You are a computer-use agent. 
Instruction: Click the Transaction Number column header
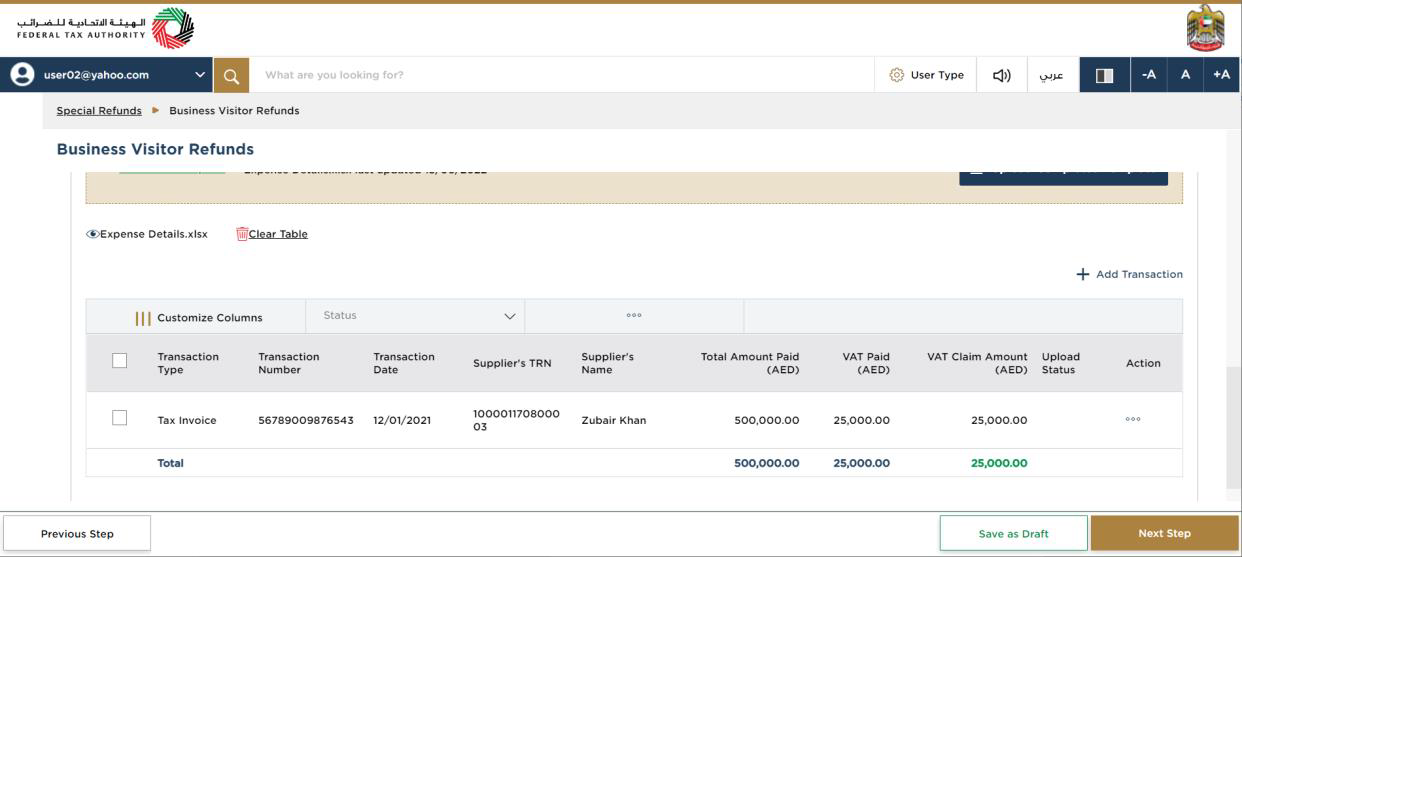click(289, 363)
